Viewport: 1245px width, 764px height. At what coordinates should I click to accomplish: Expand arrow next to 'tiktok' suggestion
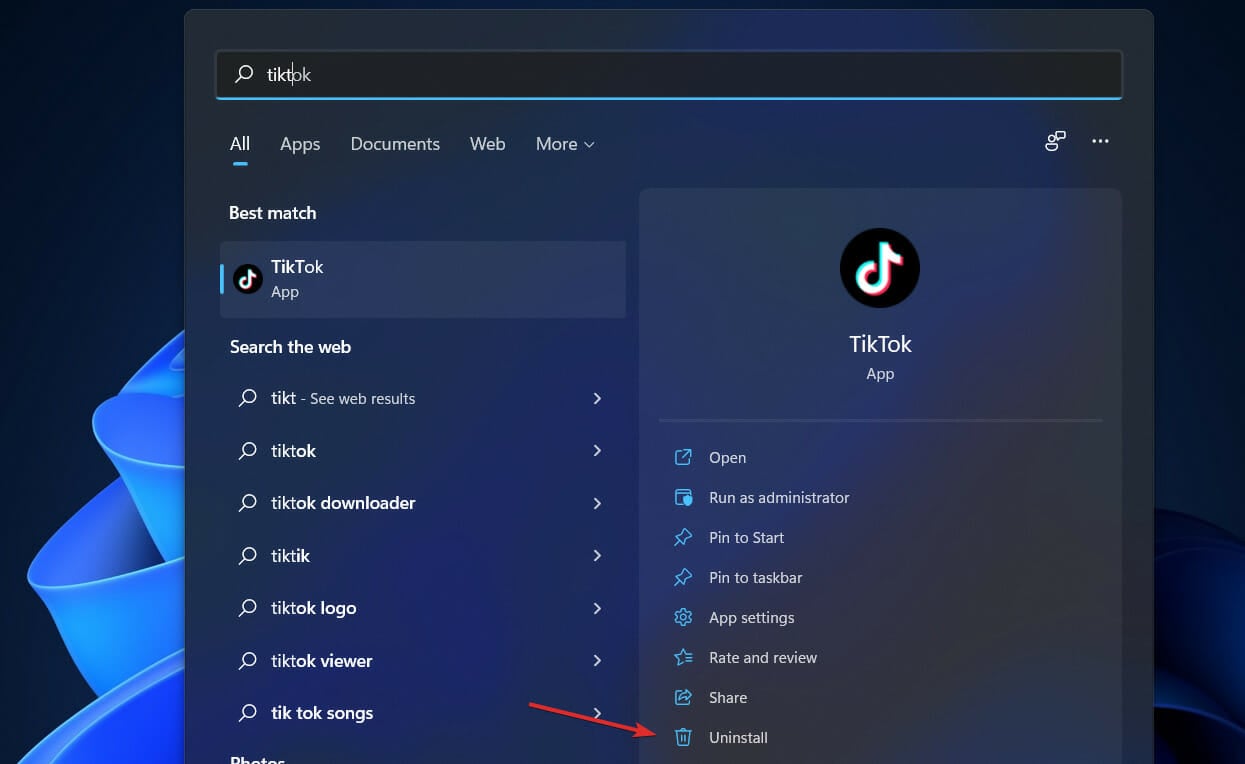[x=597, y=451]
